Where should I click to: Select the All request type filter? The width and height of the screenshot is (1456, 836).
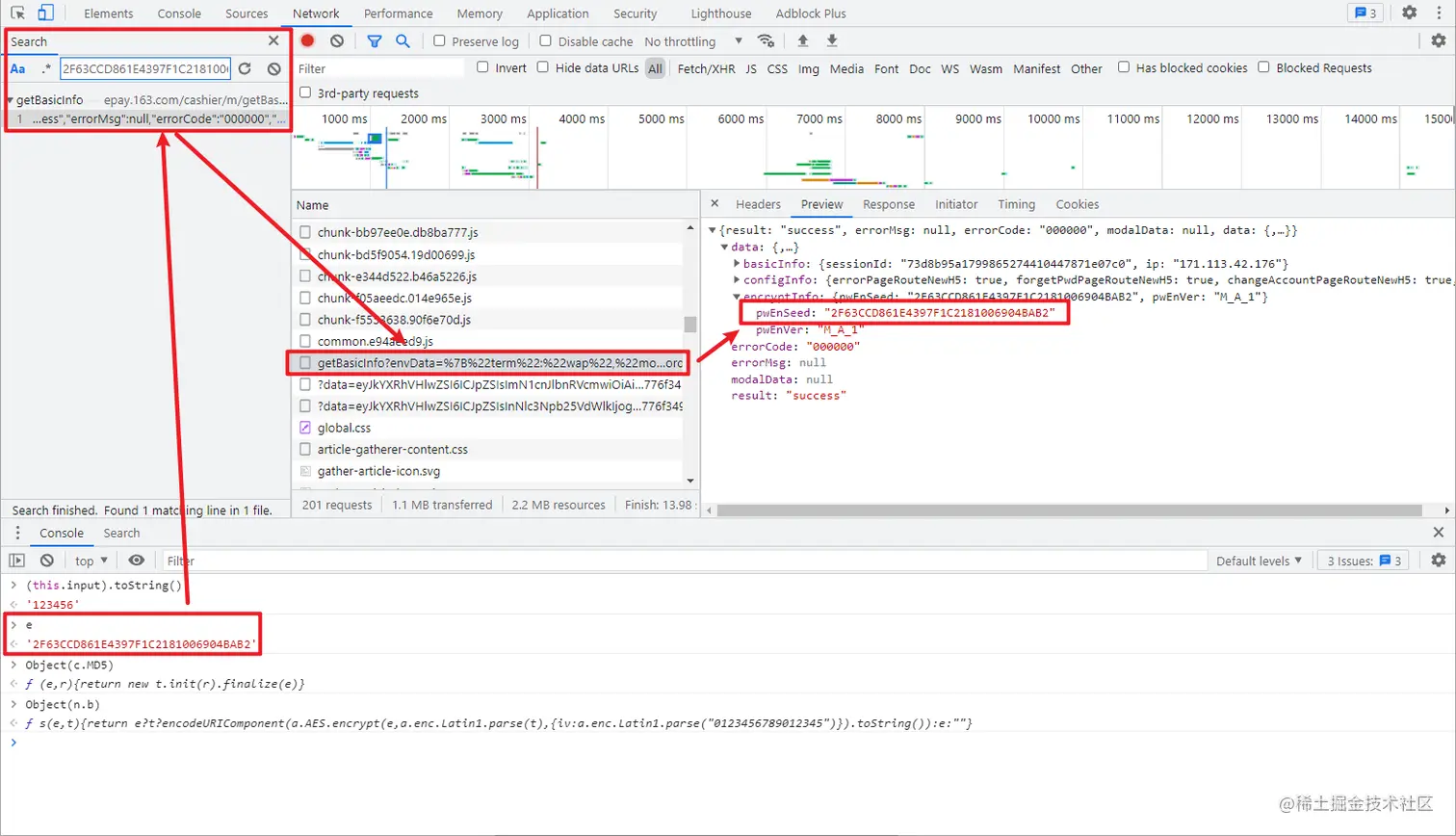tap(655, 68)
